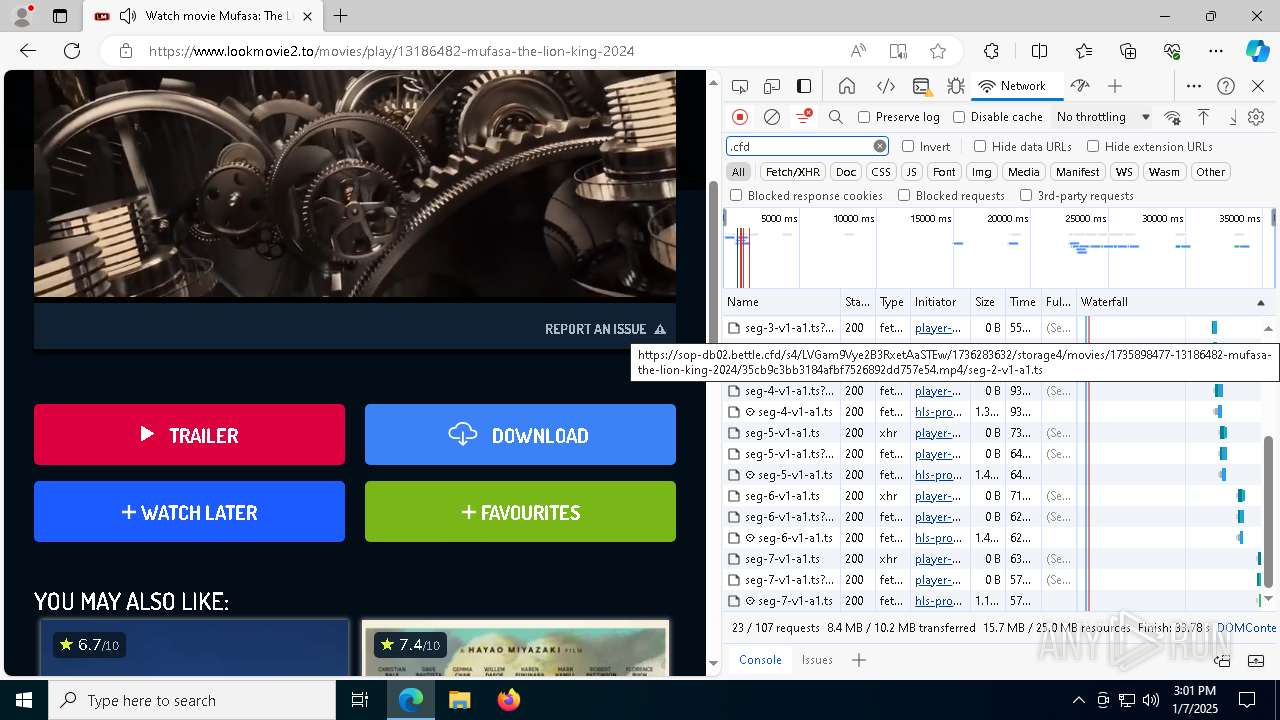Open the Inspect element picker tool
Screen dimensions: 1280x720
click(740, 86)
